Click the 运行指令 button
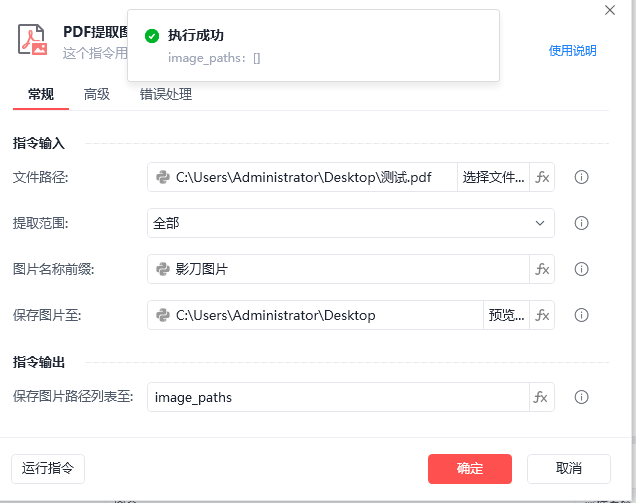Image resolution: width=636 pixels, height=503 pixels. point(48,469)
